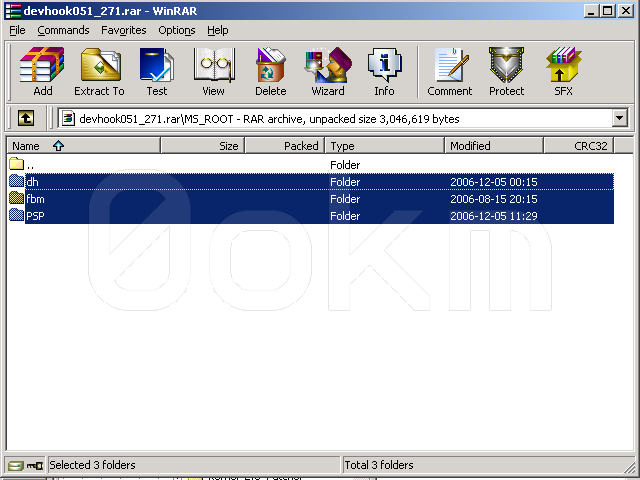The height and width of the screenshot is (480, 640).
Task: Click the parent '..' folder icon
Action: click(16, 164)
